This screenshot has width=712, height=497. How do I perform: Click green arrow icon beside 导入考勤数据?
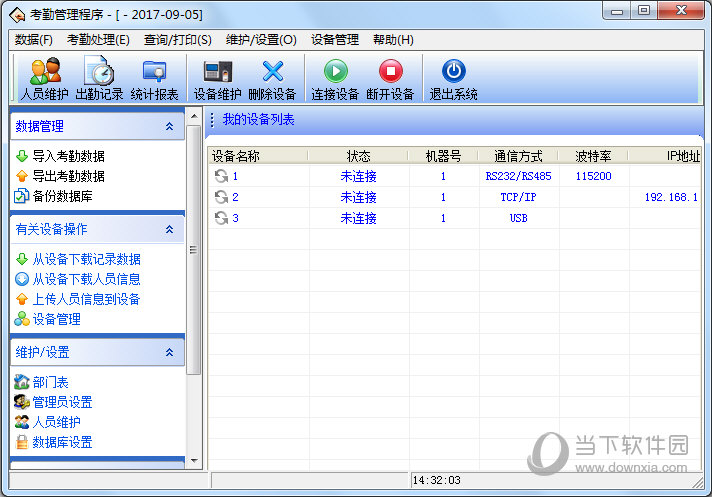(22, 156)
